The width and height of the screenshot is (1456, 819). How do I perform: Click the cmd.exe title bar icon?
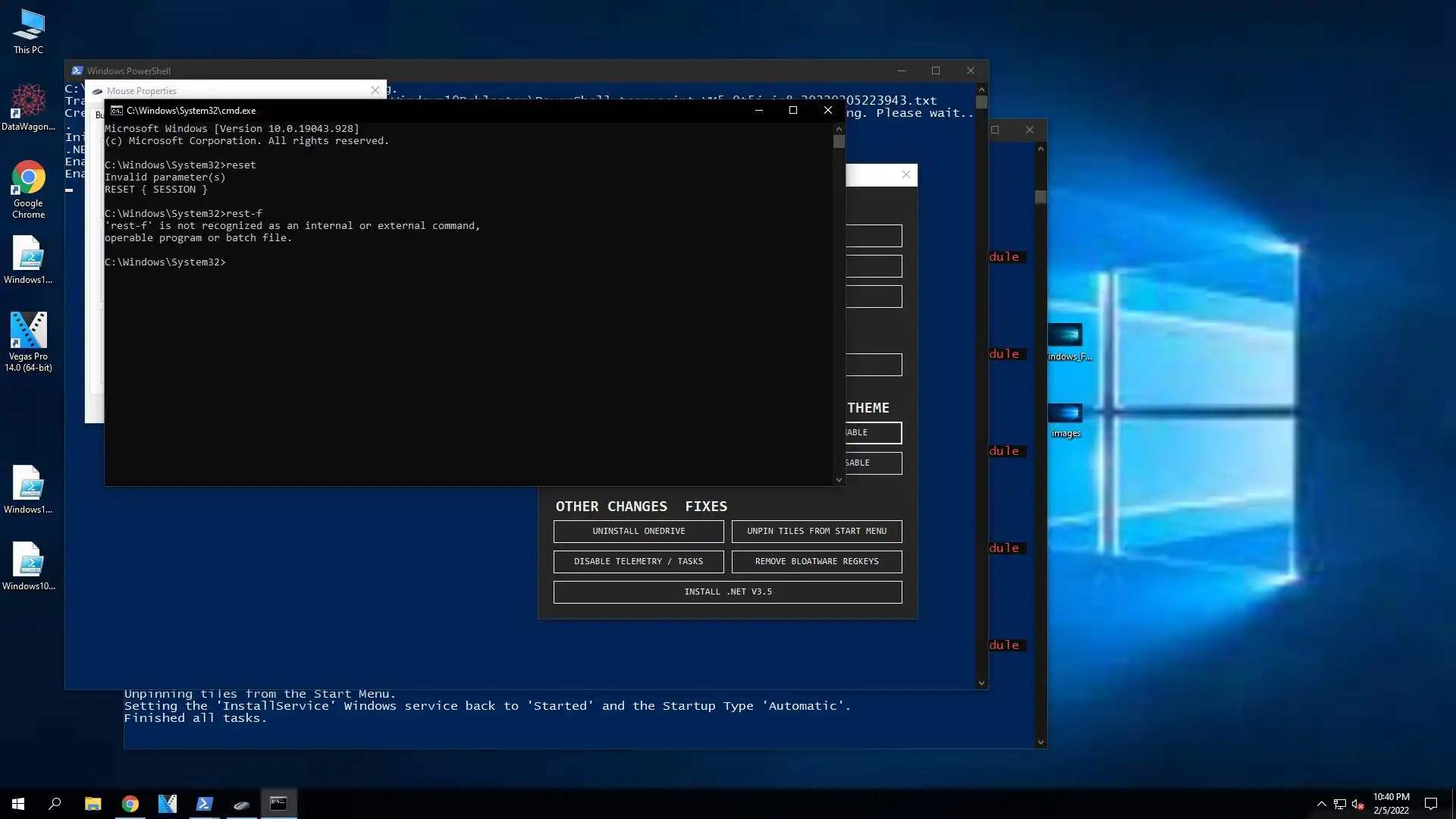point(116,110)
